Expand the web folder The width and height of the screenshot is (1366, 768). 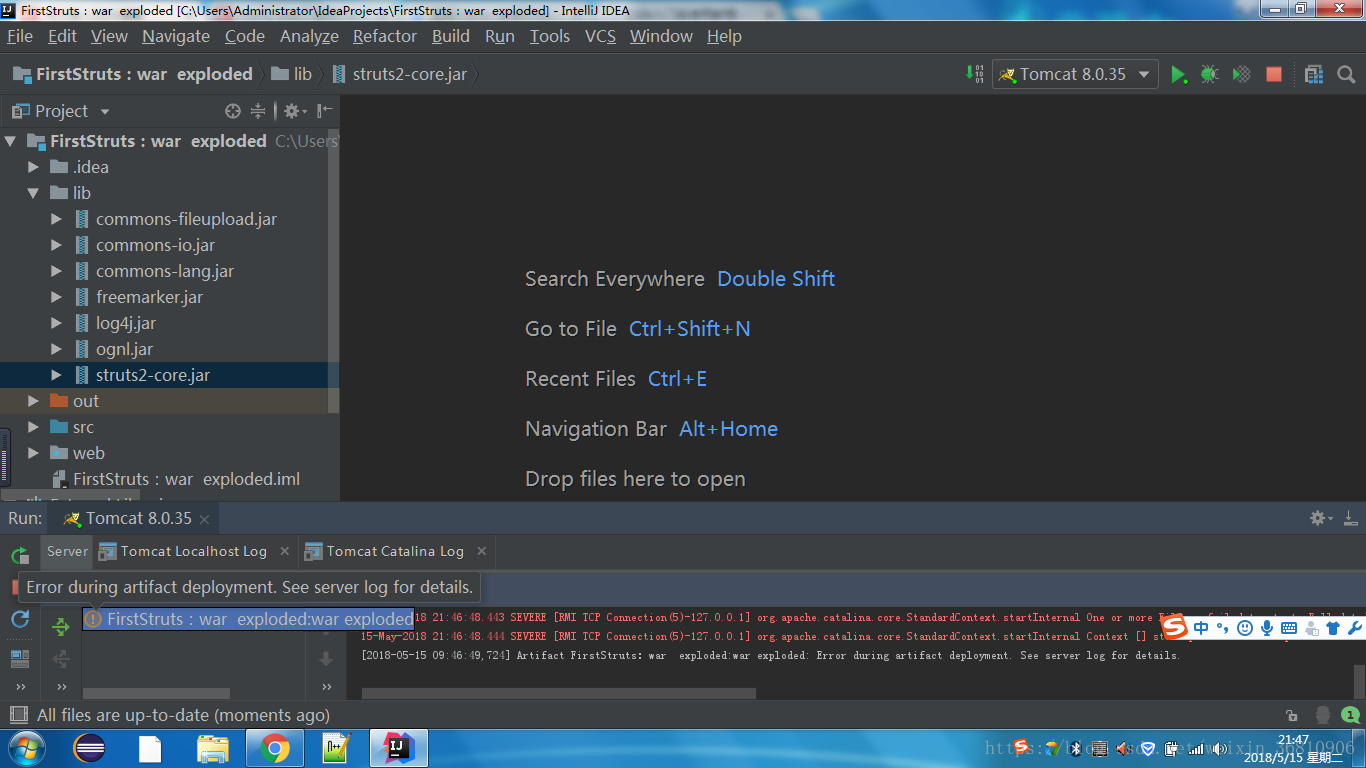pos(34,453)
